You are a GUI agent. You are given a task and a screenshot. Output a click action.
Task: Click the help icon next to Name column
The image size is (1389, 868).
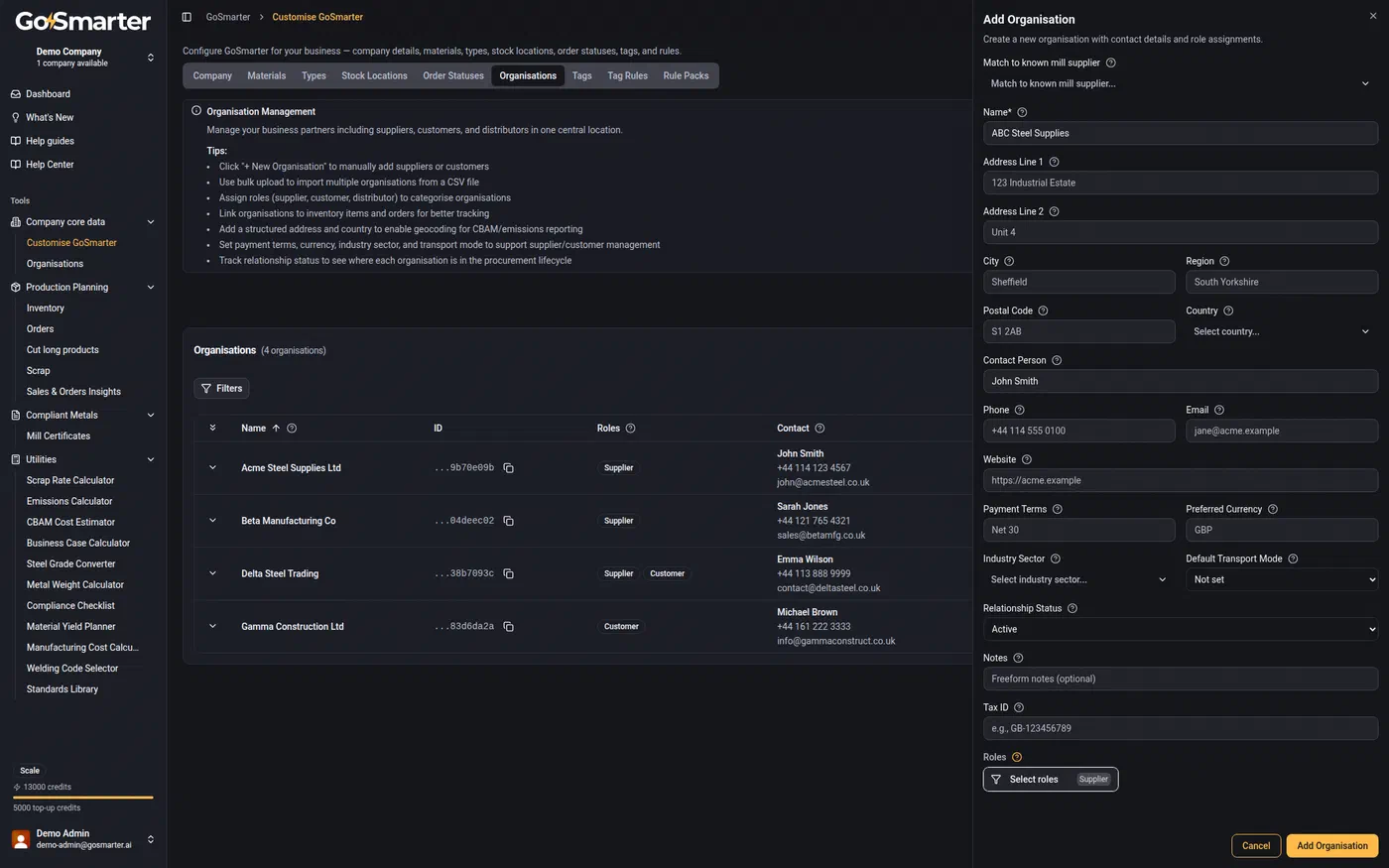[292, 429]
